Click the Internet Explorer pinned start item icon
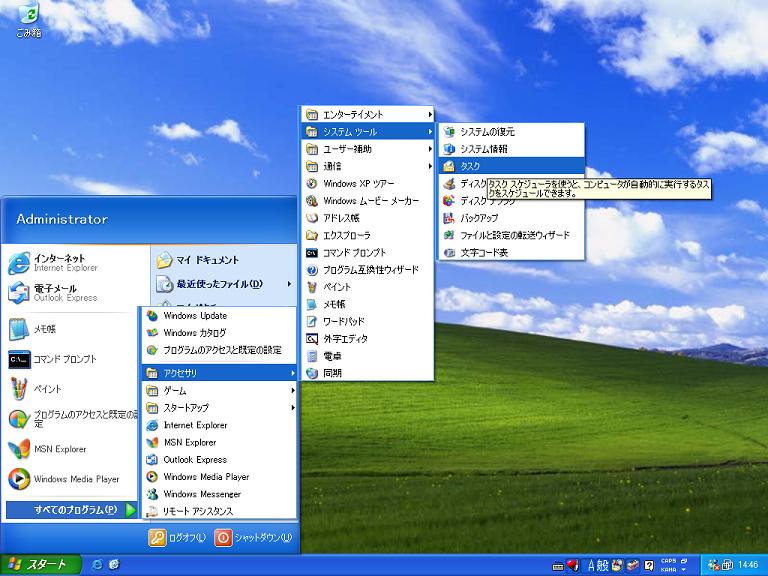This screenshot has height=576, width=768. (19, 263)
